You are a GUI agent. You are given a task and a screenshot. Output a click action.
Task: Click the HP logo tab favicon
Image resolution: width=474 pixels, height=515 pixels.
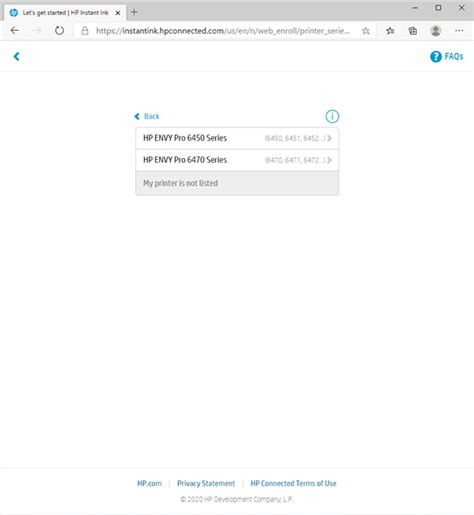[14, 13]
